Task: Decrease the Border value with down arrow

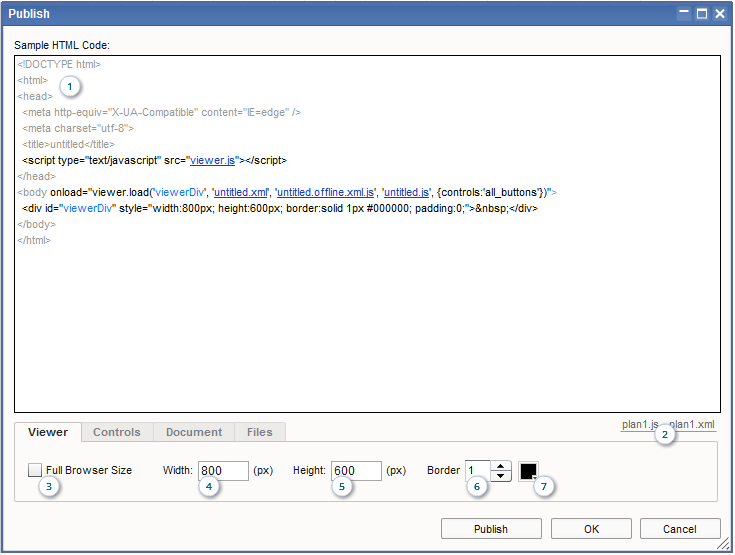Action: (501, 476)
